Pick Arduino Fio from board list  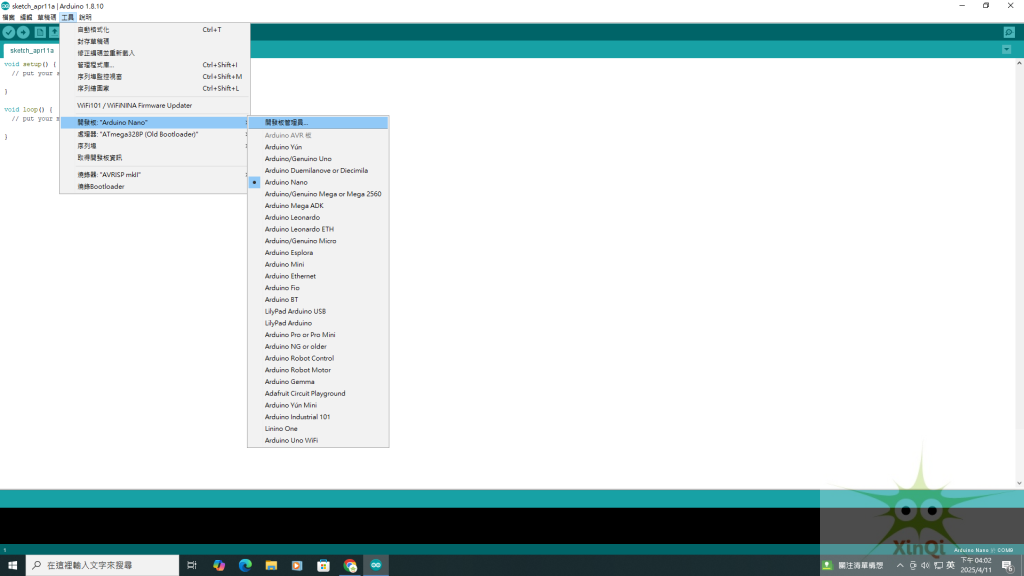coord(318,288)
